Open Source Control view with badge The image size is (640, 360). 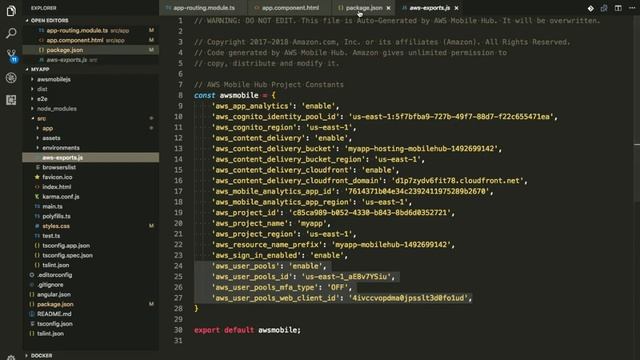click(11, 56)
